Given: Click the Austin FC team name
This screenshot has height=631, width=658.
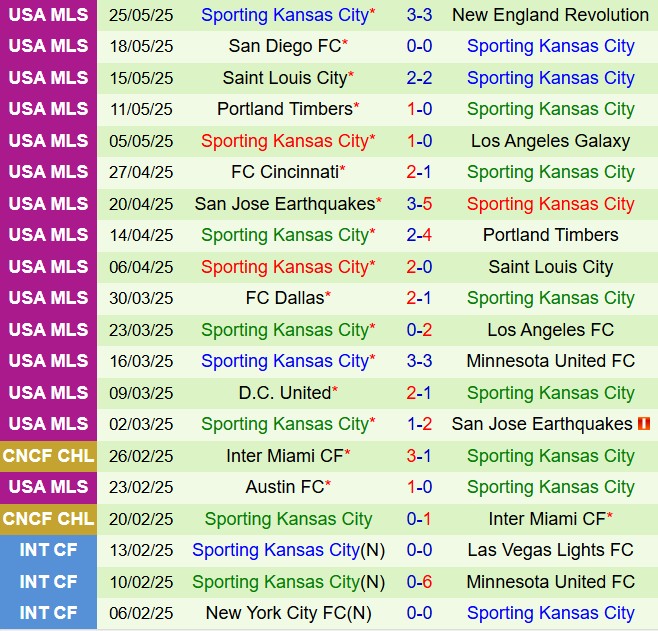Looking at the screenshot, I should (x=284, y=487).
